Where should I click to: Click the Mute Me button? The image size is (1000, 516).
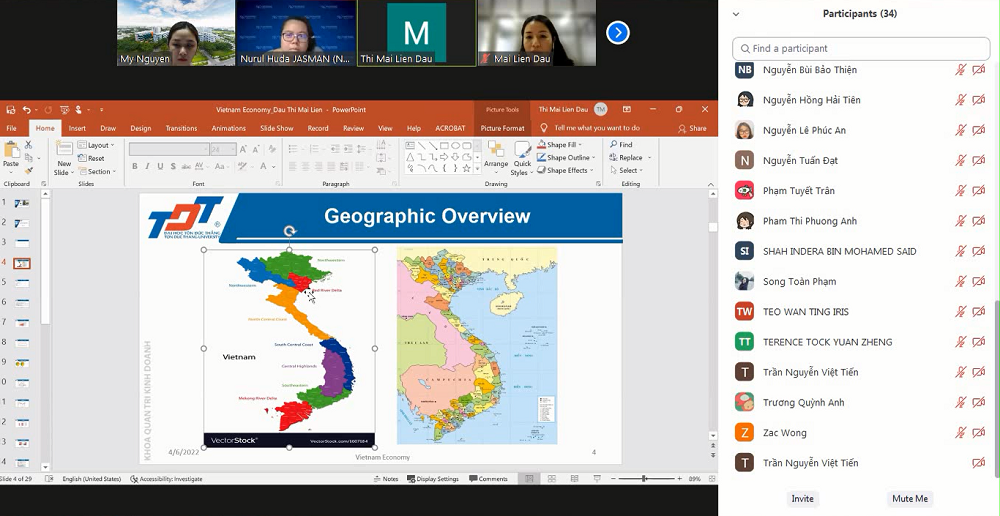(910, 499)
